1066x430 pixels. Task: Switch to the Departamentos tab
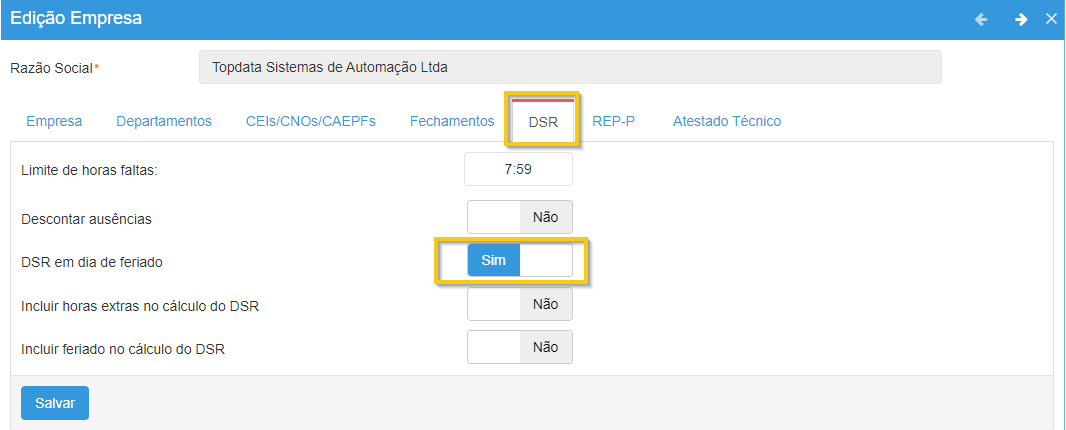point(164,121)
